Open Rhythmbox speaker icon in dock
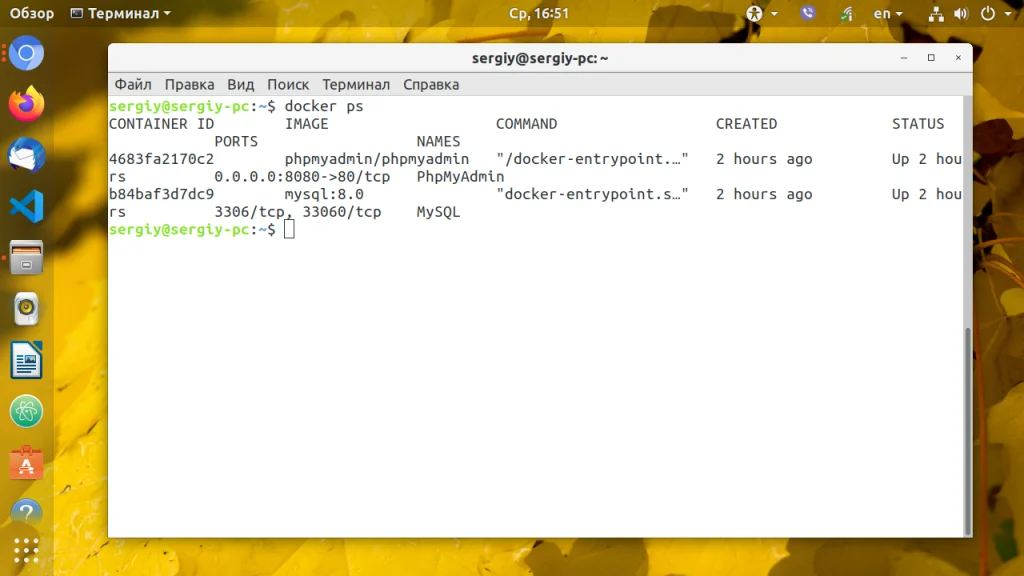This screenshot has width=1024, height=576. tap(26, 309)
